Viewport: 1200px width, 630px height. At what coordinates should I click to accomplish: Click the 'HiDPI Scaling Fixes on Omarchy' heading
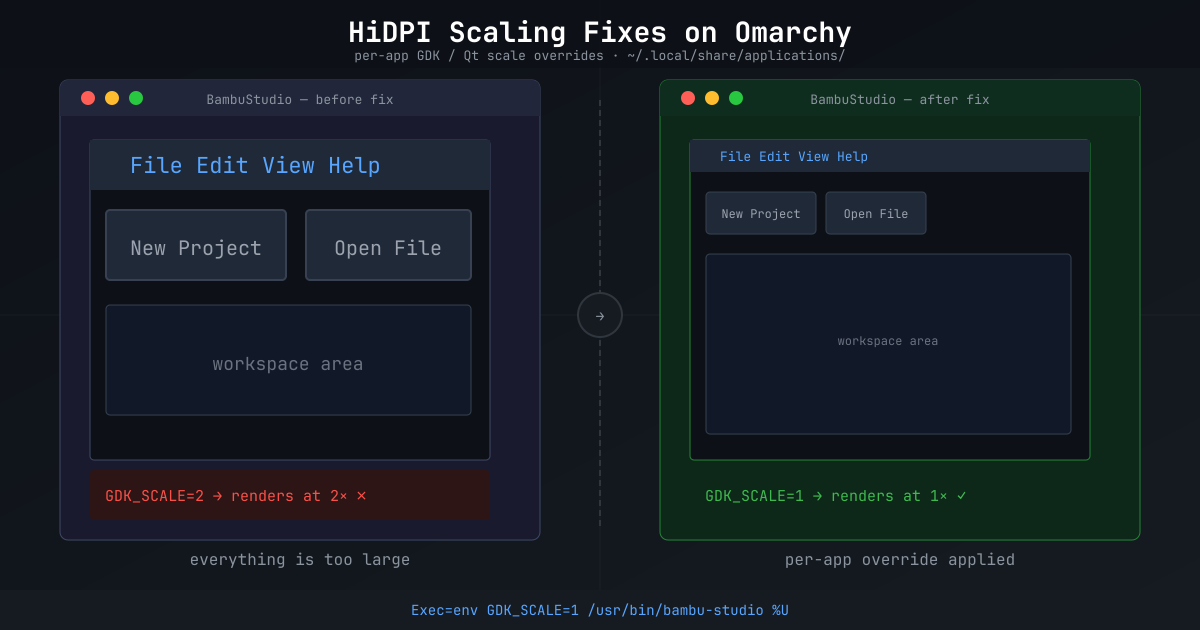[x=600, y=31]
